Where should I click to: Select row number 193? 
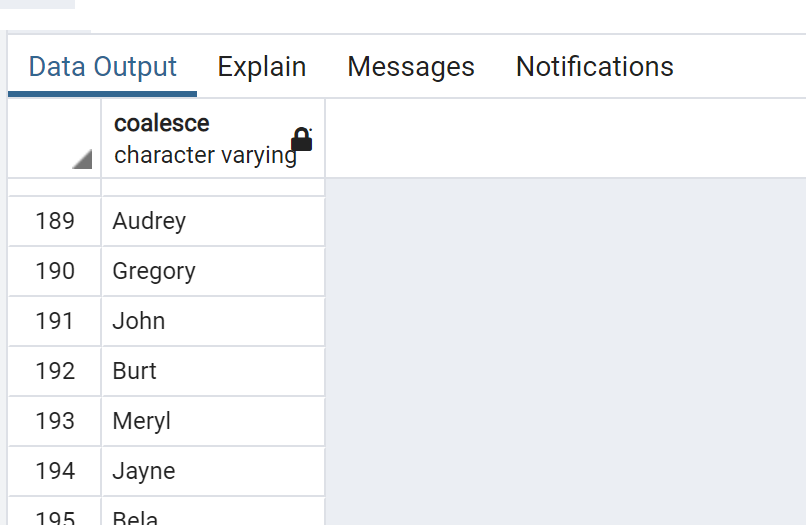pos(54,421)
